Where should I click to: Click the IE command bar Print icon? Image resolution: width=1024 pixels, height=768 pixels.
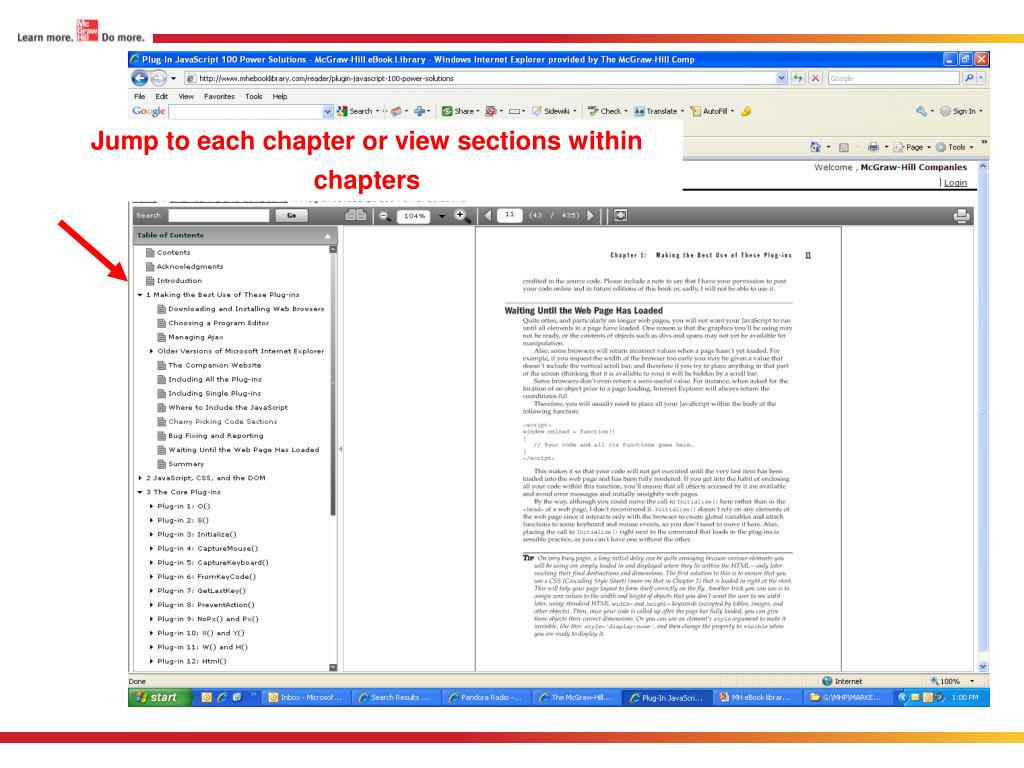click(x=873, y=148)
